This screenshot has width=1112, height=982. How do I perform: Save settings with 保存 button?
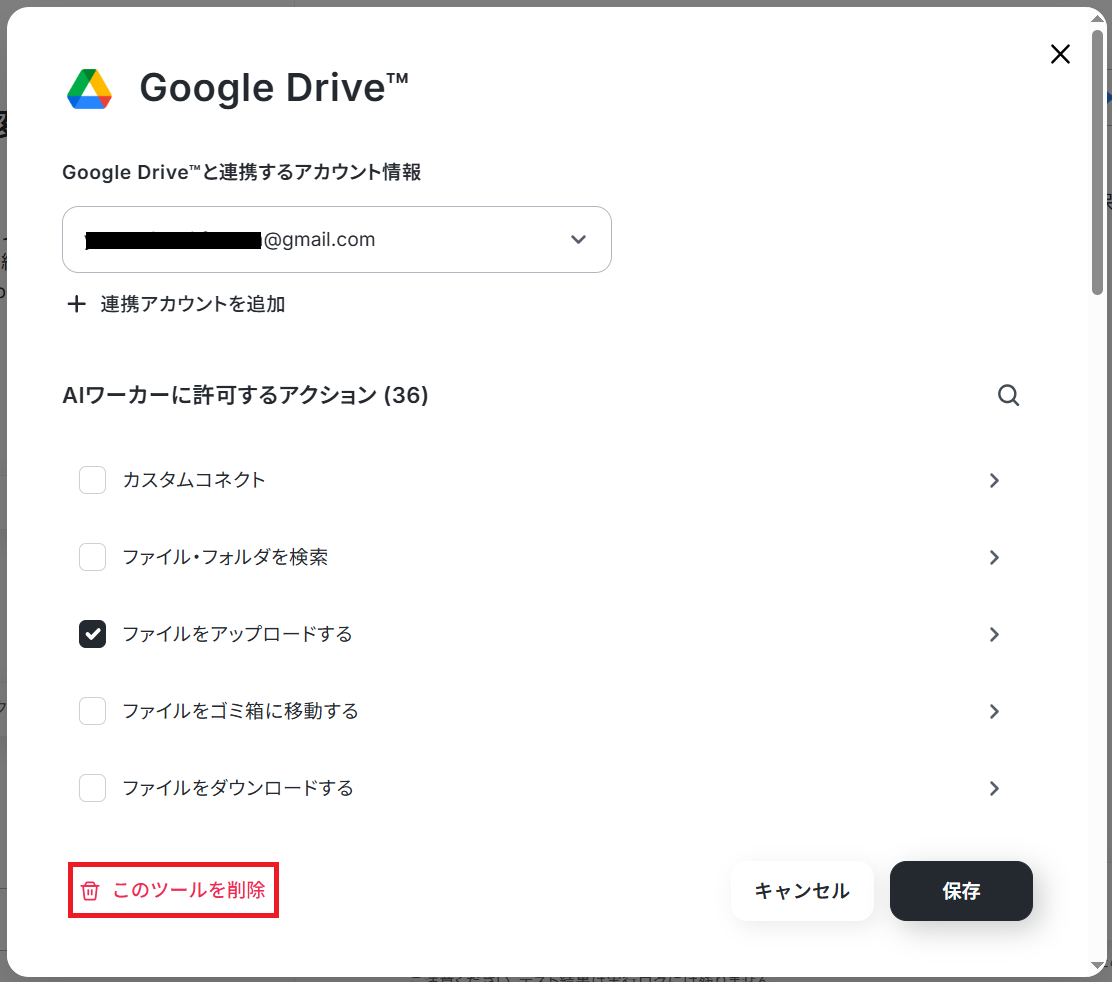(961, 891)
